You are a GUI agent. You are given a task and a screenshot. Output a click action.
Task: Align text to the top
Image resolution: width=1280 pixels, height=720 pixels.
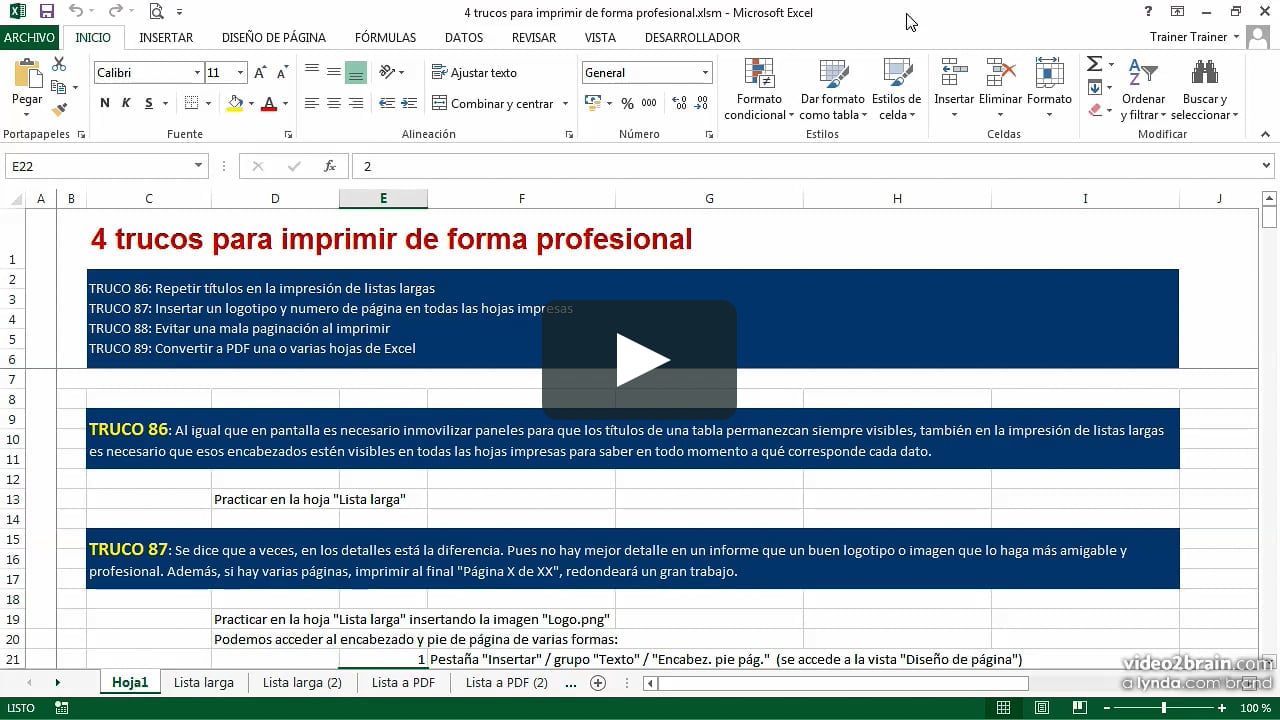coord(312,72)
